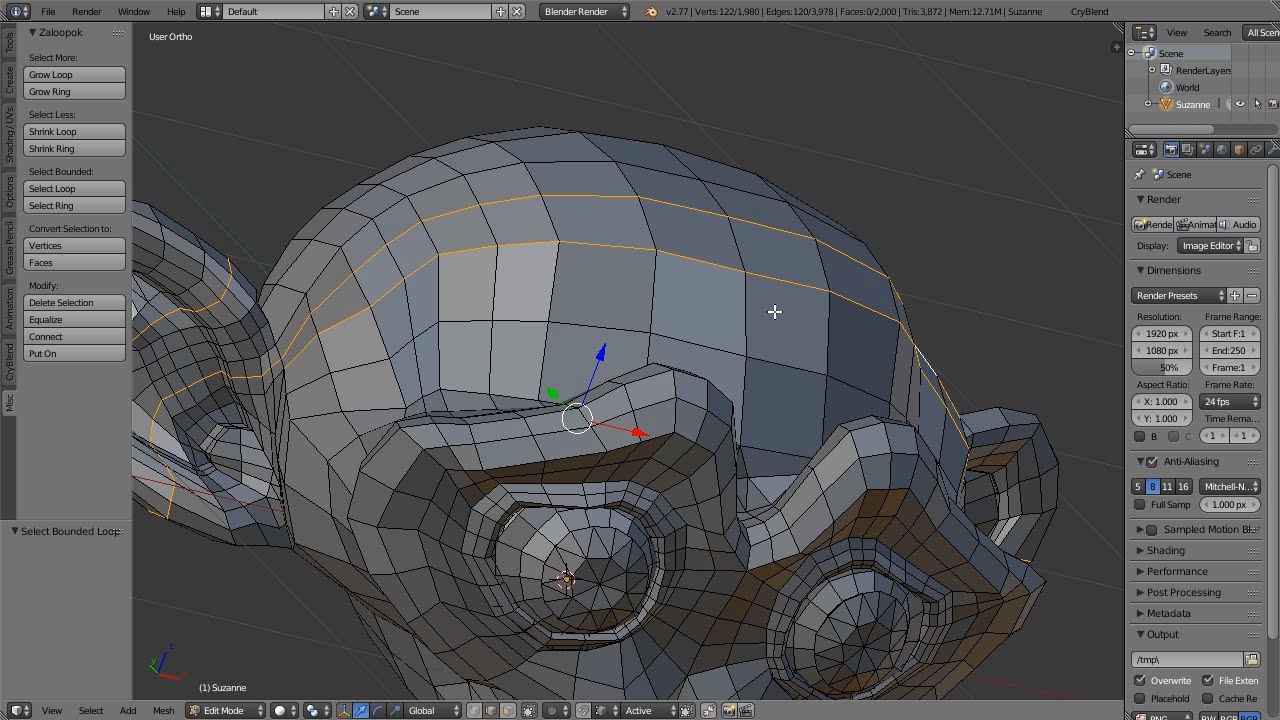Toggle Suzanne renderability camera in outliner

point(1273,104)
